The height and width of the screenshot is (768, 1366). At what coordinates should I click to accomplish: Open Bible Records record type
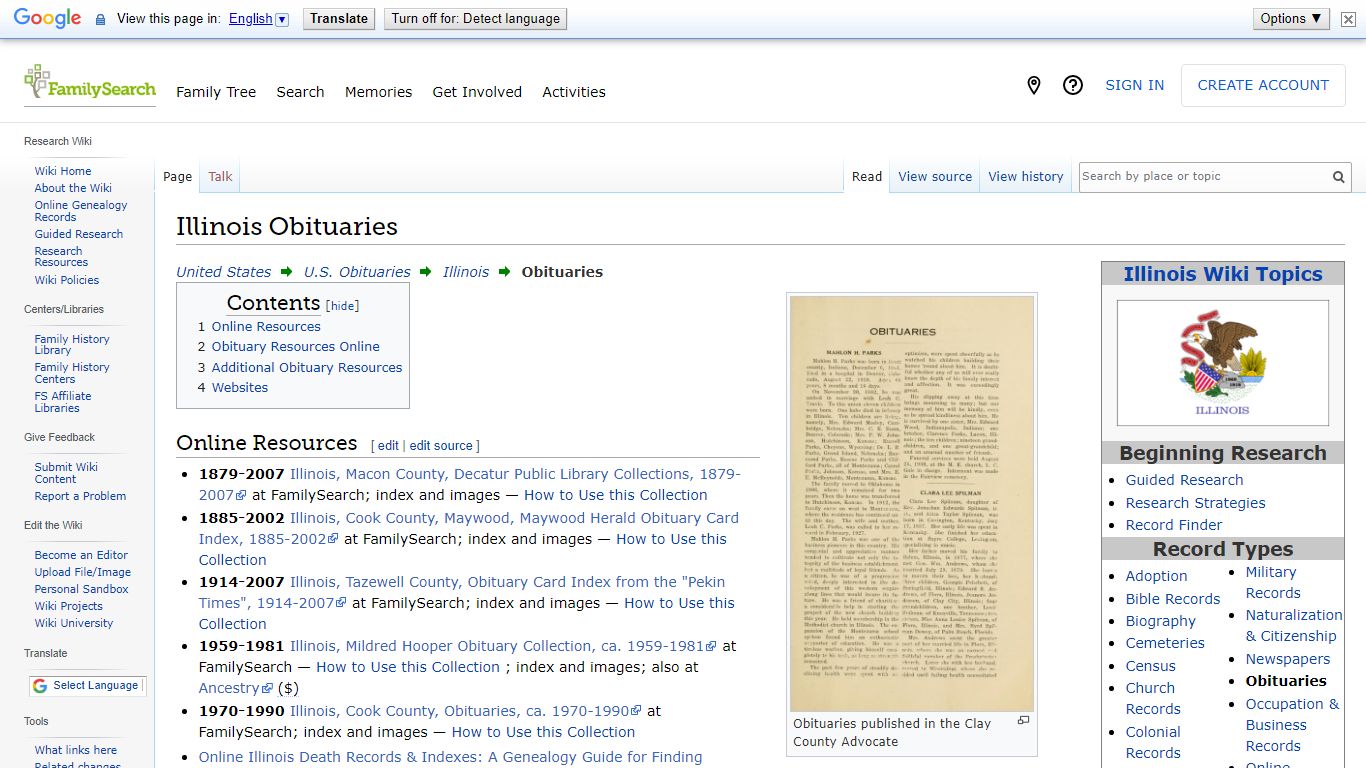[x=1173, y=599]
